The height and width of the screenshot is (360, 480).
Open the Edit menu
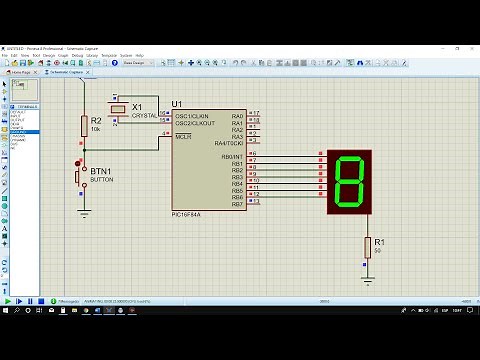[14, 55]
